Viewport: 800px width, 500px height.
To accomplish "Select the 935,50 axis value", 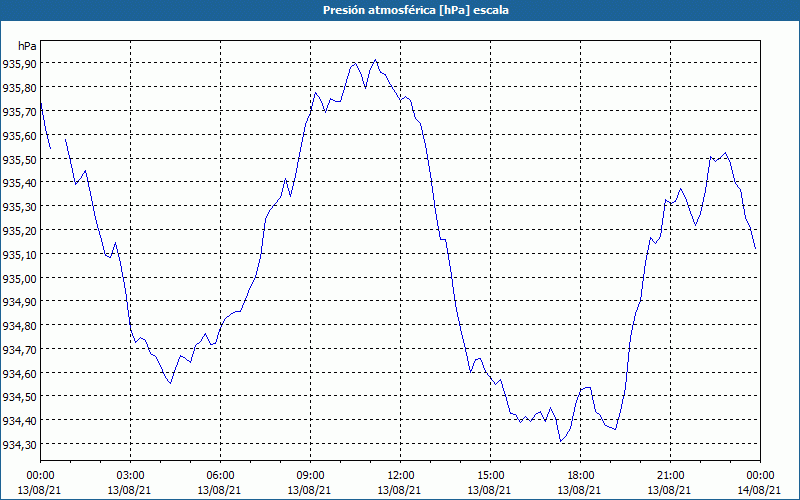I will [19, 159].
